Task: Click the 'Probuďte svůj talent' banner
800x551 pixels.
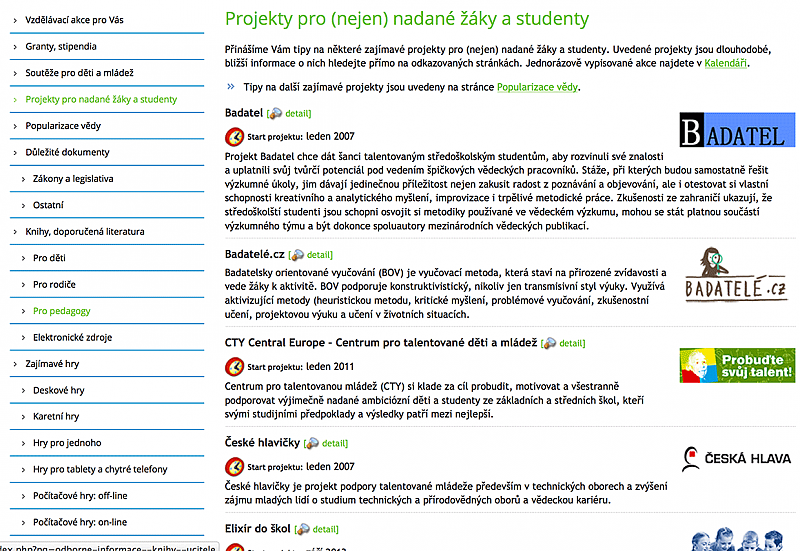Action: [x=737, y=365]
